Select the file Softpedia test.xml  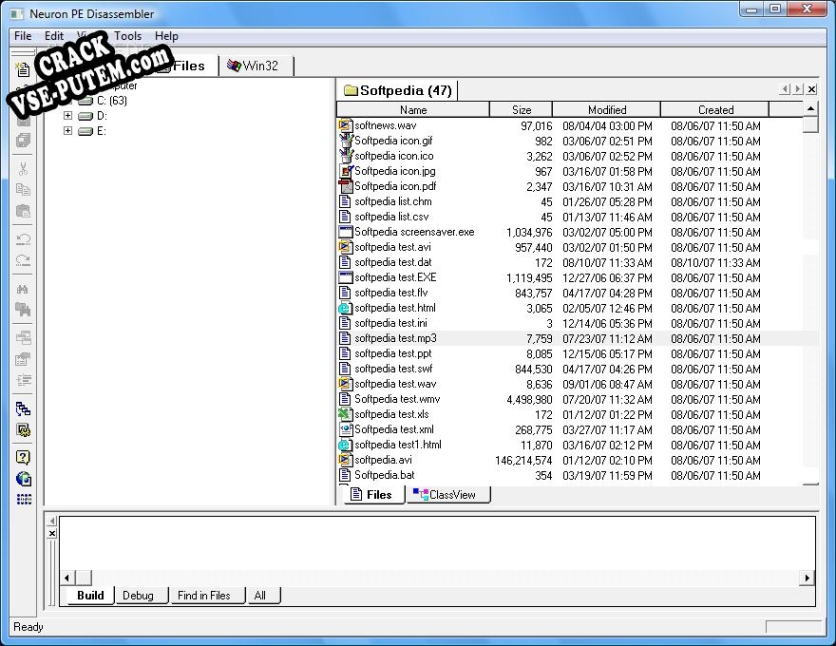click(x=394, y=430)
